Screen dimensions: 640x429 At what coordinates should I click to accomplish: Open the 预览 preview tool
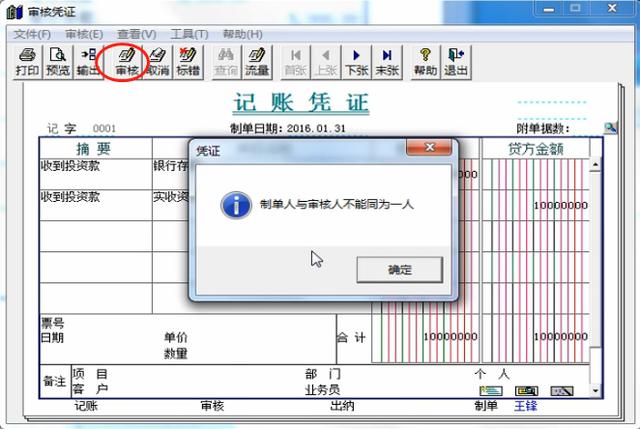58,62
